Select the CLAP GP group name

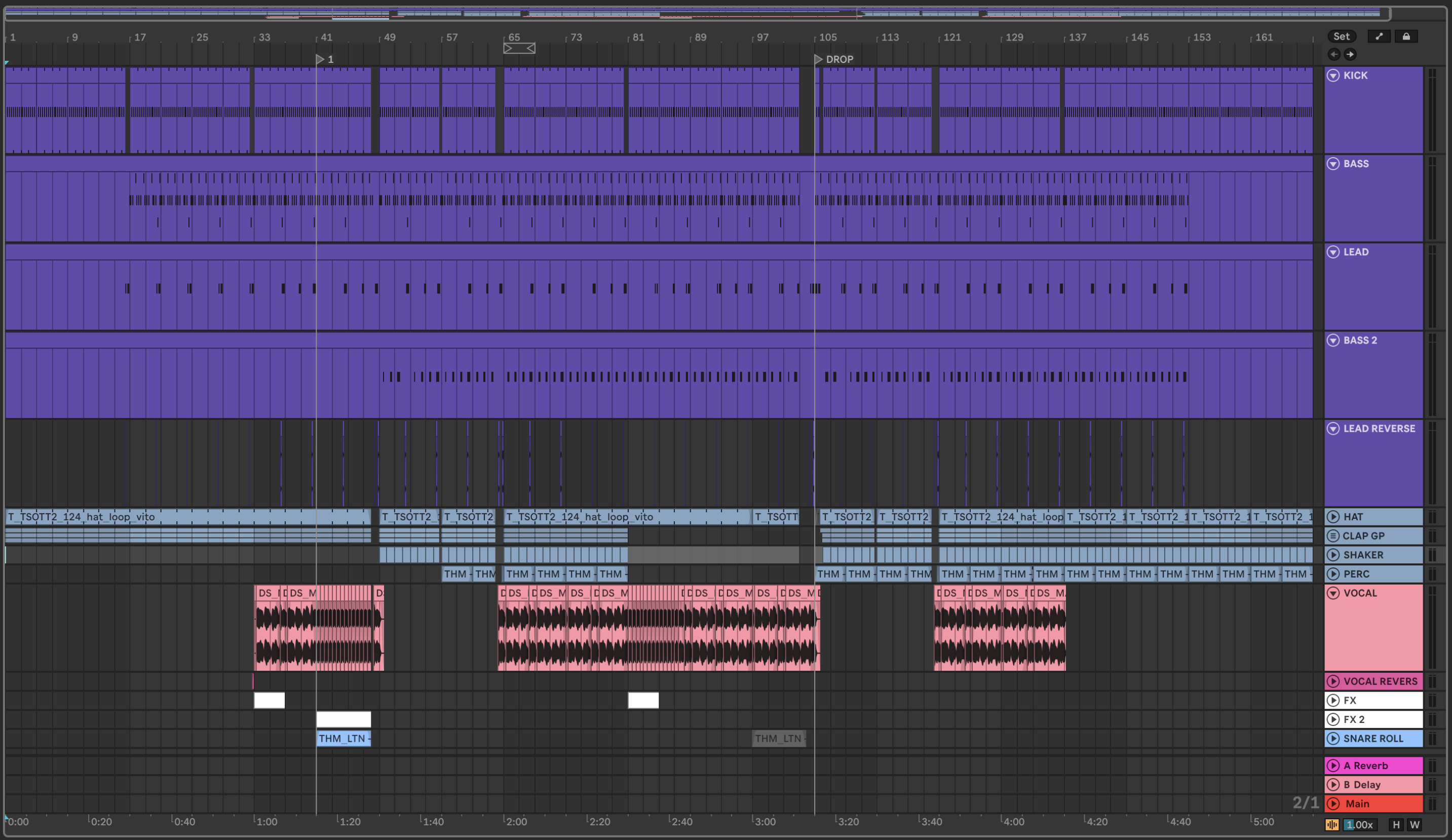(1363, 536)
